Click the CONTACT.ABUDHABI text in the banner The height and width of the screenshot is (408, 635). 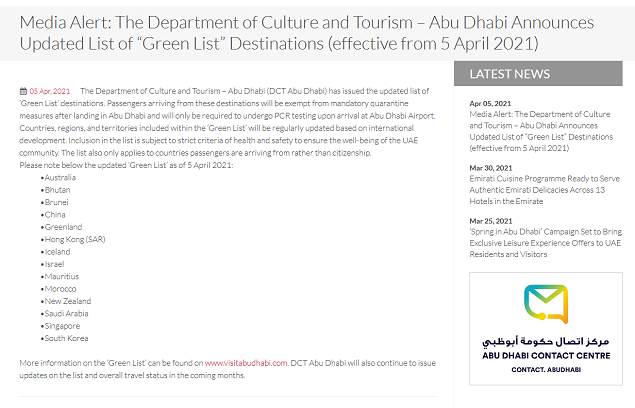(x=544, y=369)
